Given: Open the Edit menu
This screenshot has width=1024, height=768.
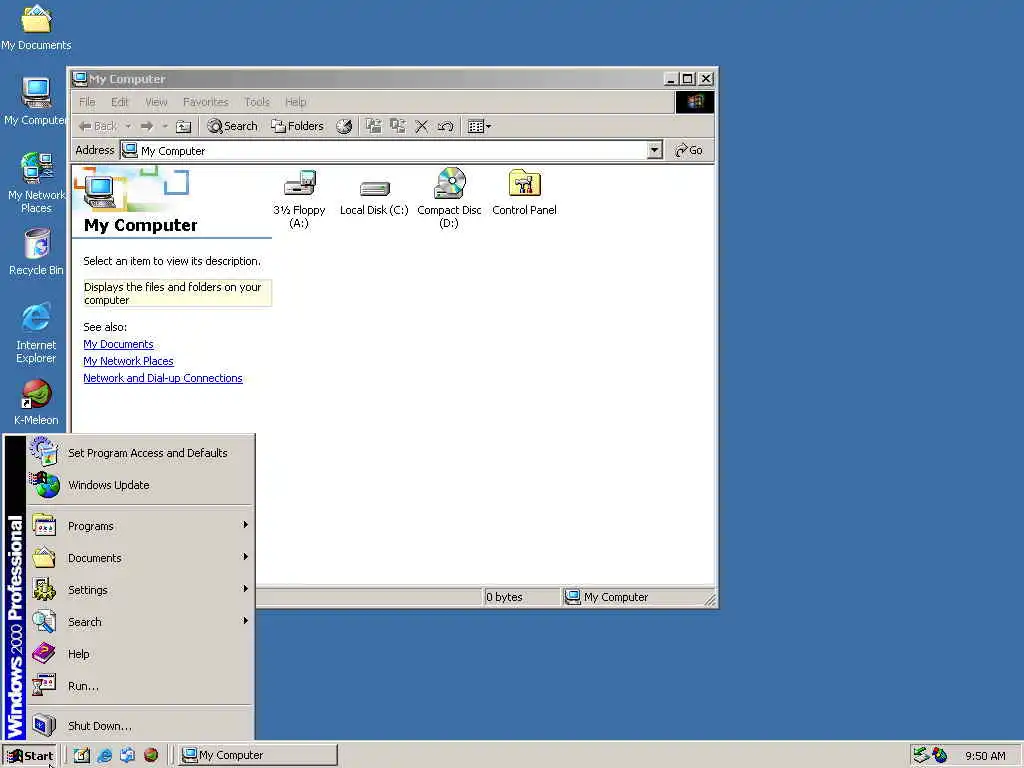Looking at the screenshot, I should tap(120, 102).
